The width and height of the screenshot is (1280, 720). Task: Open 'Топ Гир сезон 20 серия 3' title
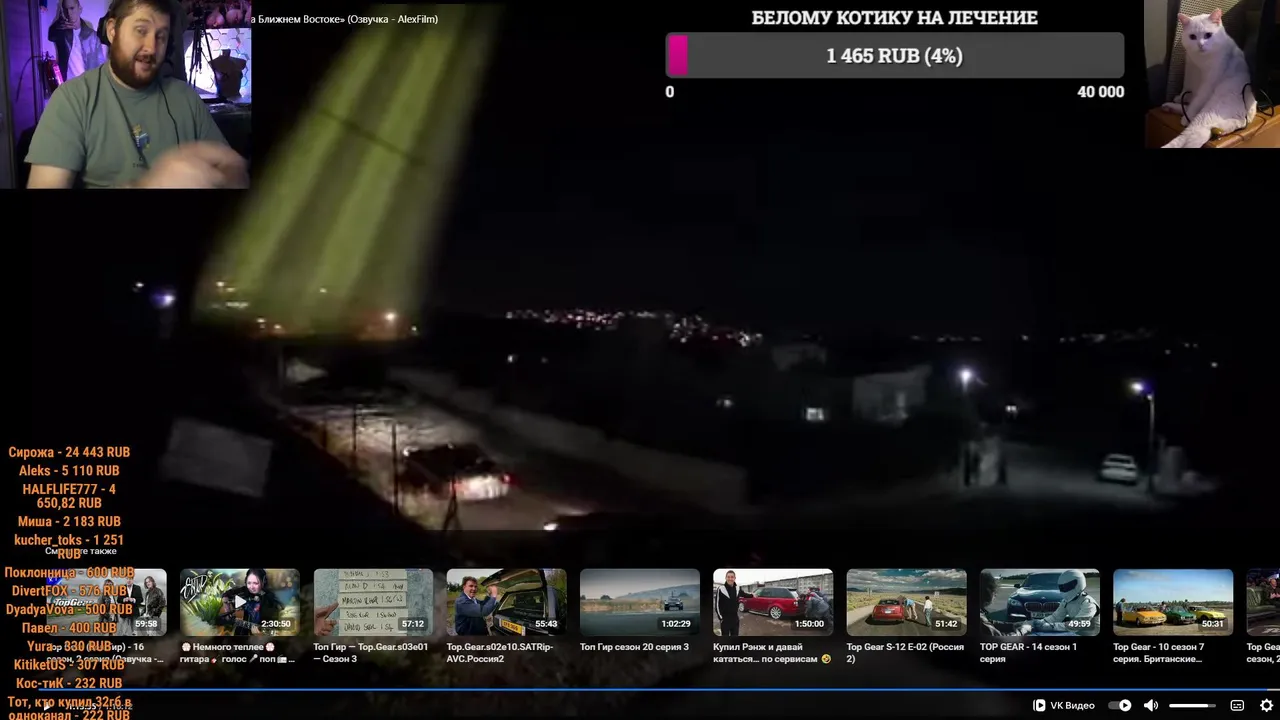(x=634, y=647)
